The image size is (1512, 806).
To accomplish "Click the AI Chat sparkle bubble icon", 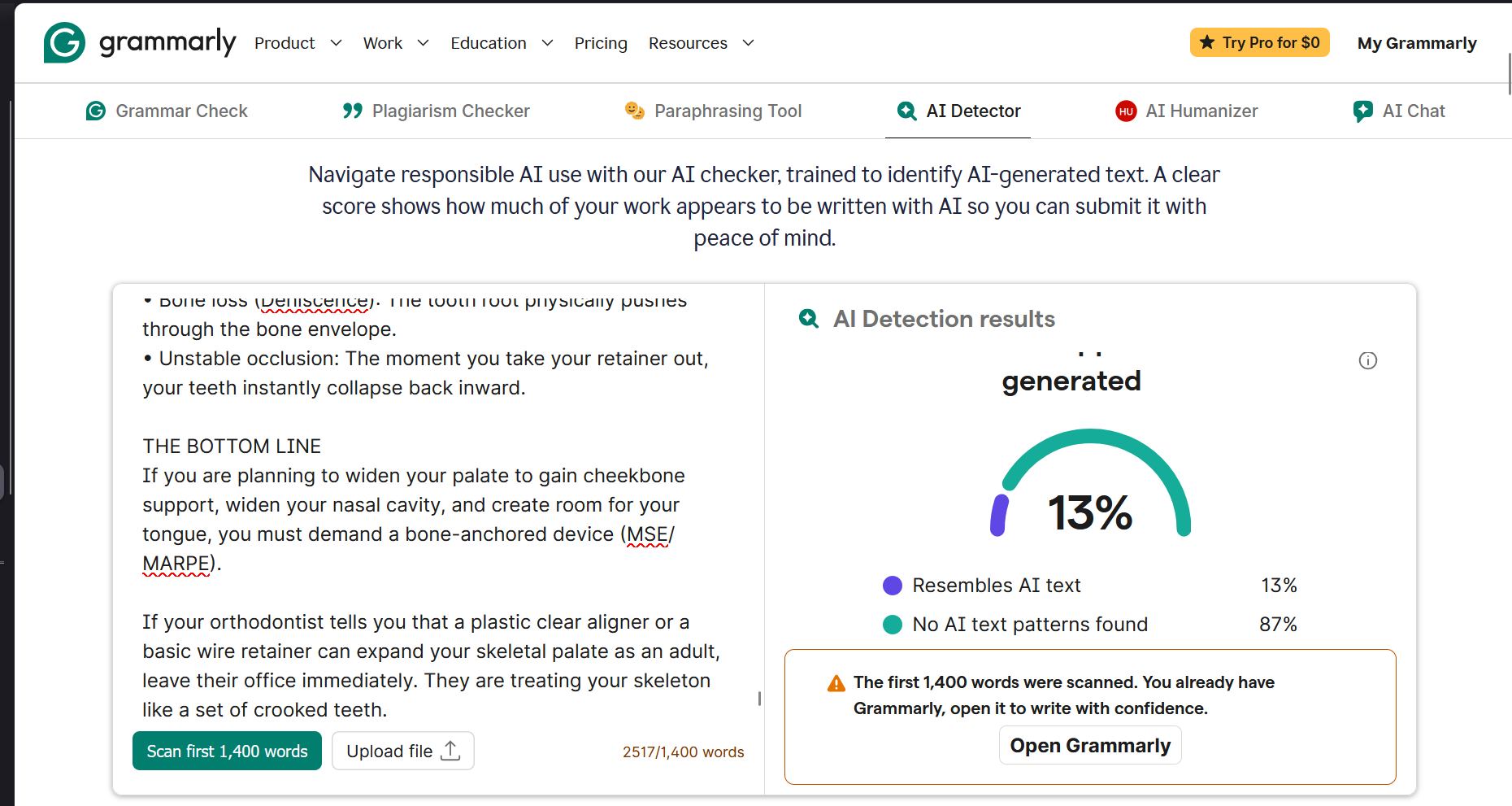I will 1363,111.
